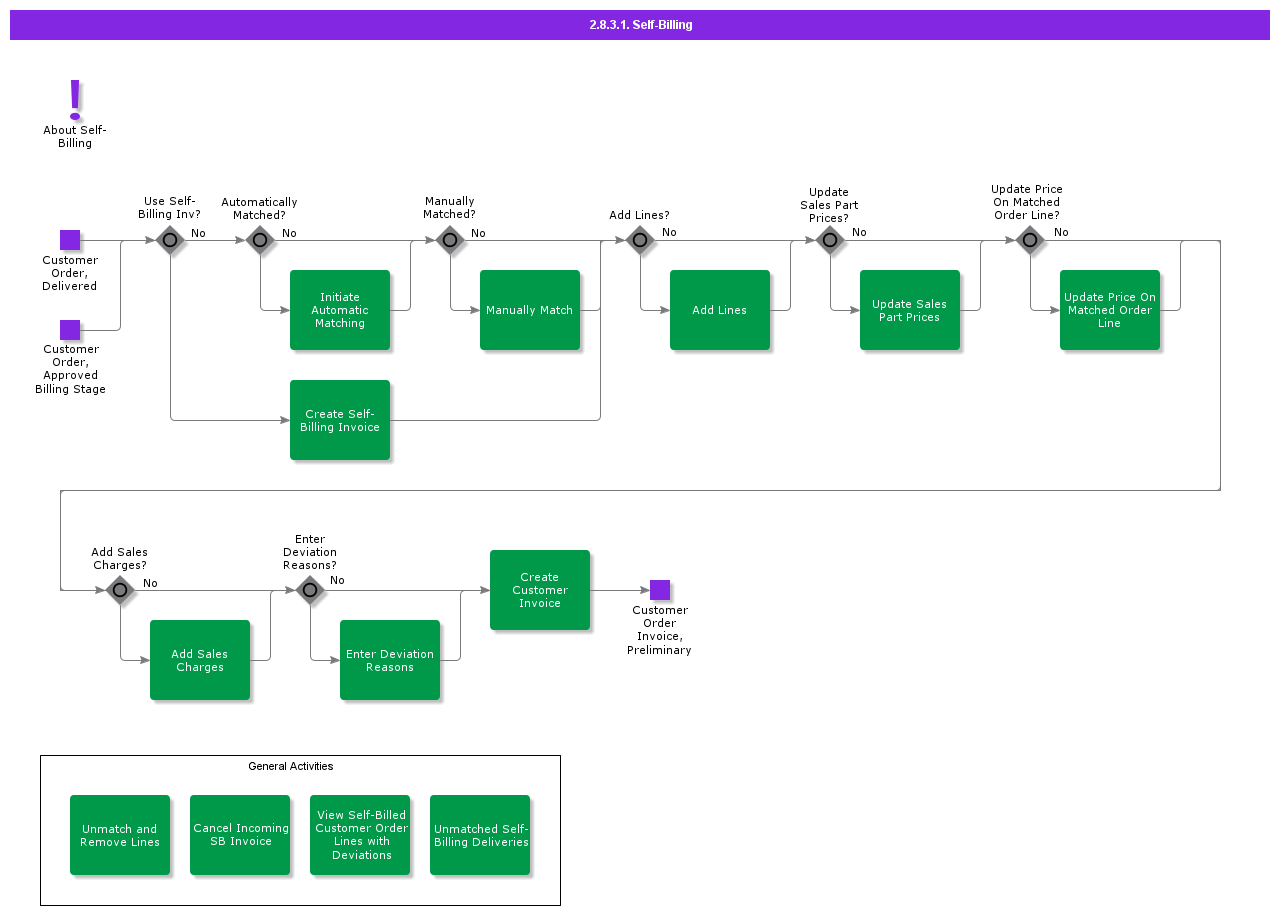Click the Customer Order Invoice, Preliminary end square

(659, 590)
